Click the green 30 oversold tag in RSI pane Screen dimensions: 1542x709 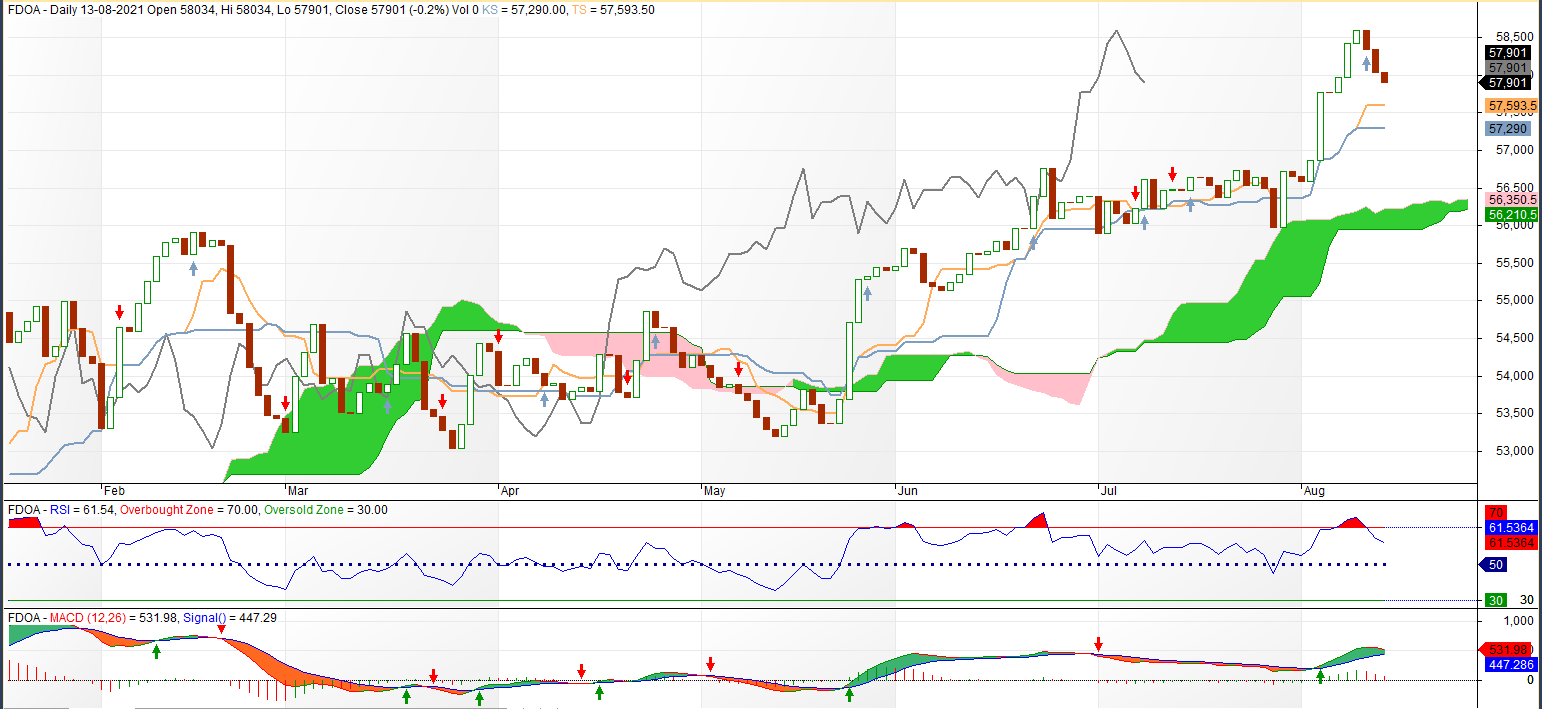1496,600
